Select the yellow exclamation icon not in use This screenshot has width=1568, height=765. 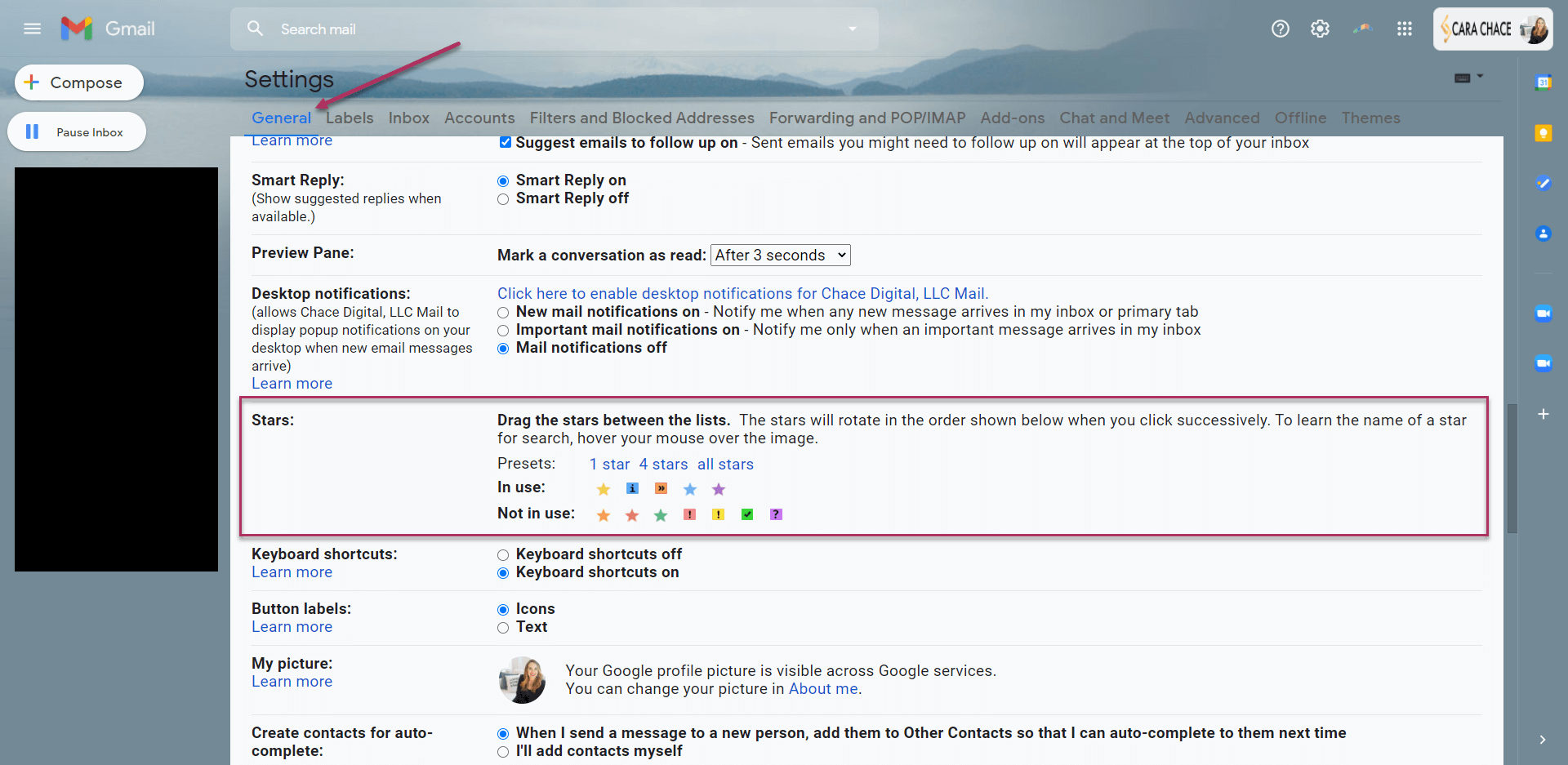pyautogui.click(x=719, y=514)
